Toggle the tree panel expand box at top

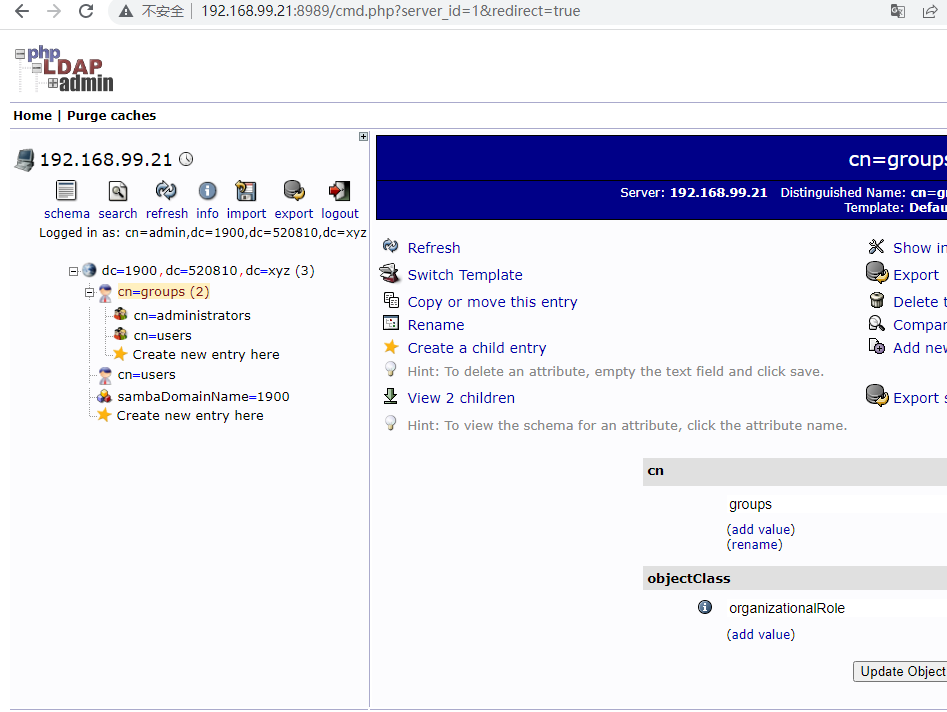pos(363,137)
